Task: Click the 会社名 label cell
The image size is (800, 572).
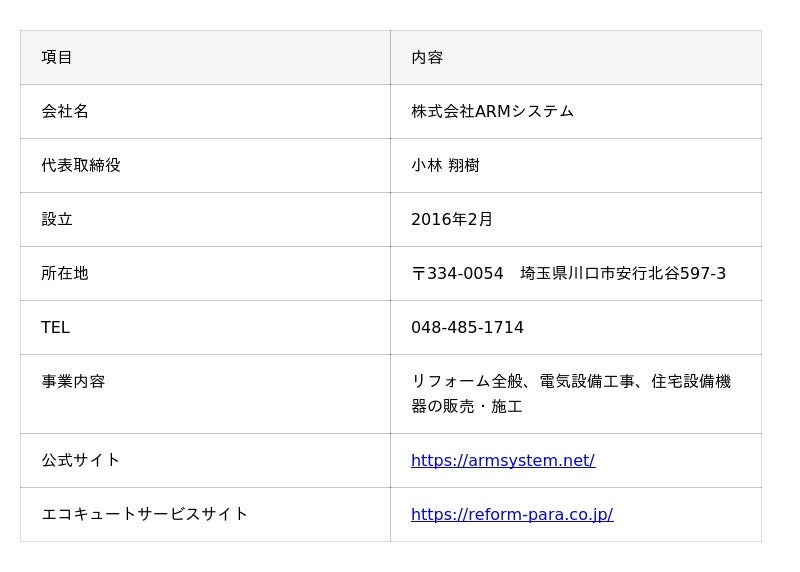Action: pyautogui.click(x=205, y=112)
